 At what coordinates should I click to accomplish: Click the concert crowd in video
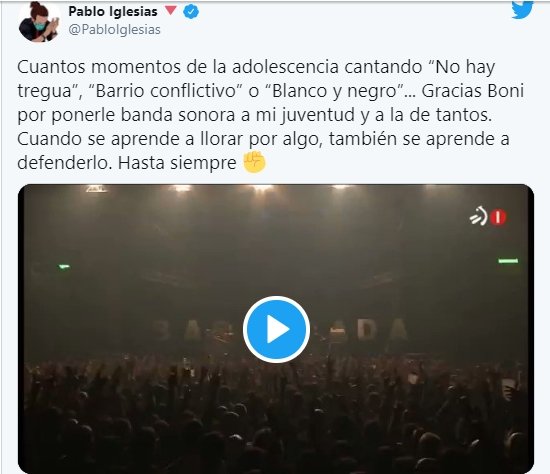(276, 418)
